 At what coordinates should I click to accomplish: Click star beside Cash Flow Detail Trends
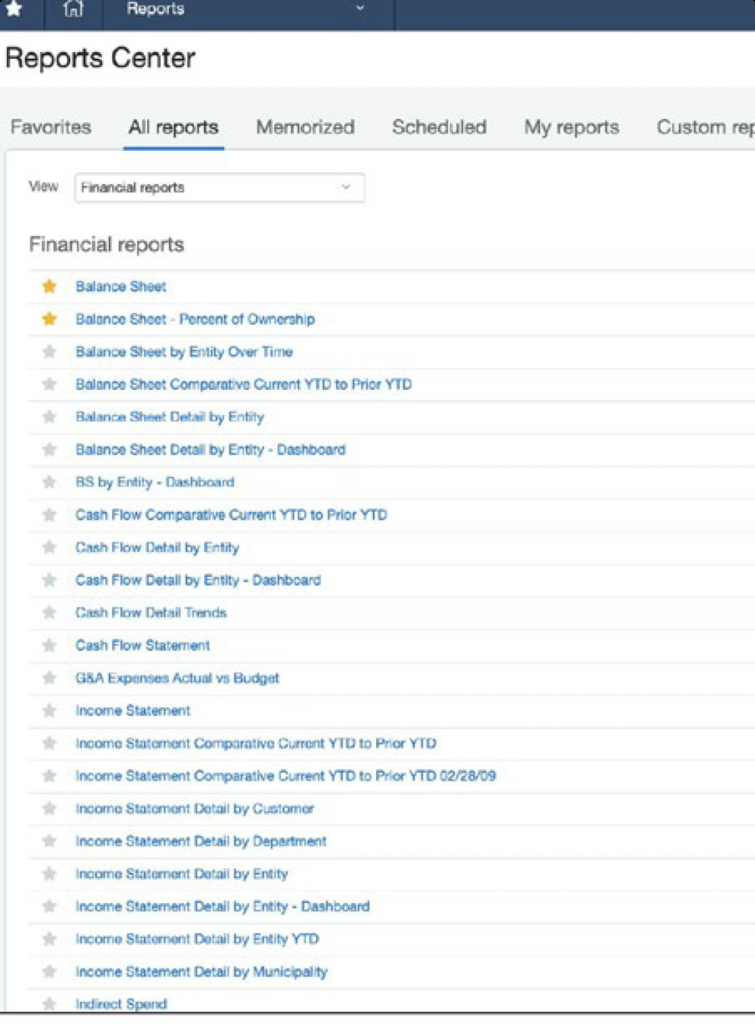(x=49, y=613)
